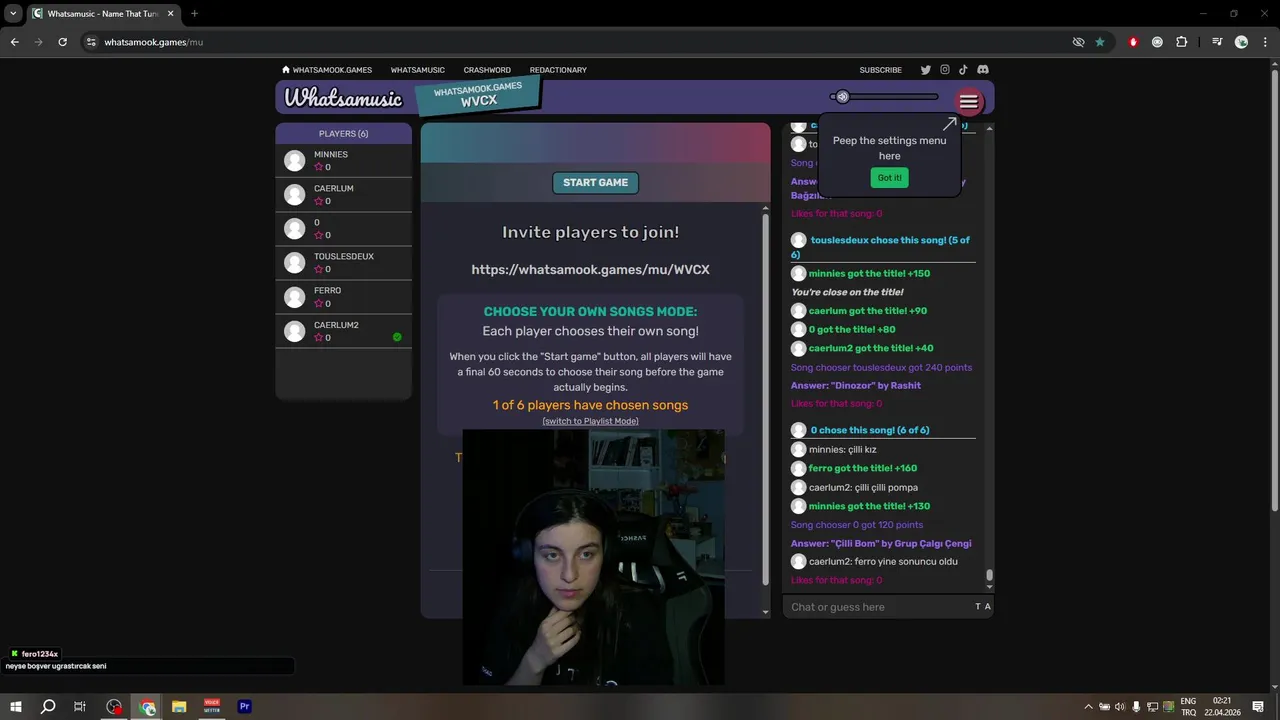This screenshot has height=720, width=1280.
Task: Select player FERRO in the list
Action: (343, 297)
